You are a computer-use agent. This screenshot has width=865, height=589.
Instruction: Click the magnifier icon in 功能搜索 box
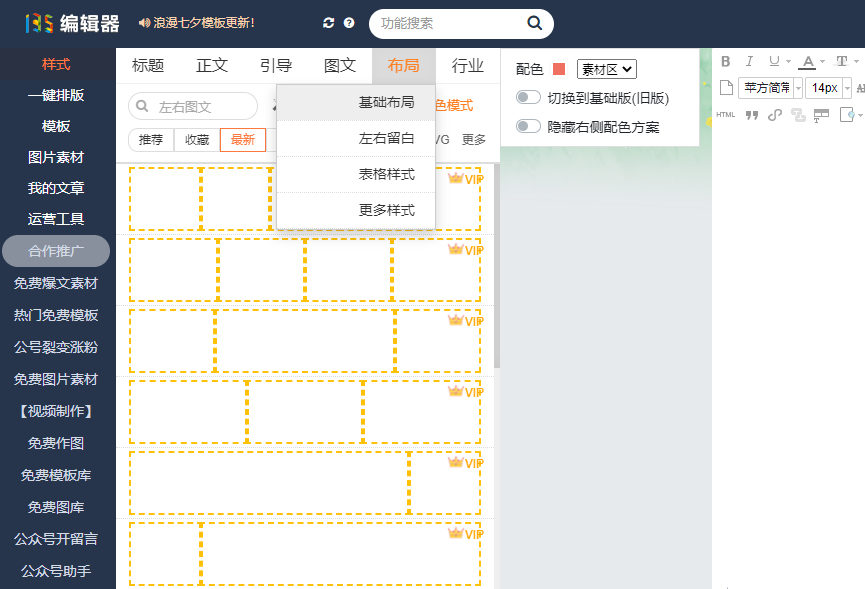pos(534,23)
